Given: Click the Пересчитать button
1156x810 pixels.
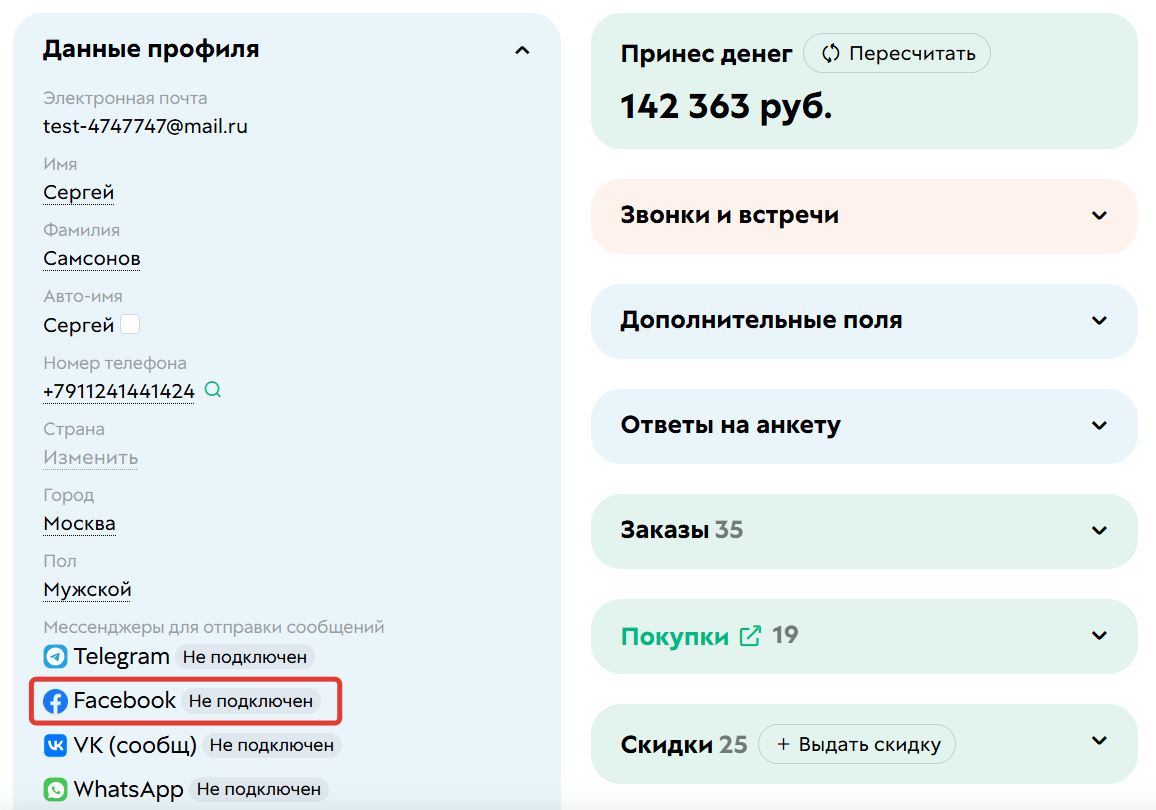Looking at the screenshot, I should click(897, 53).
